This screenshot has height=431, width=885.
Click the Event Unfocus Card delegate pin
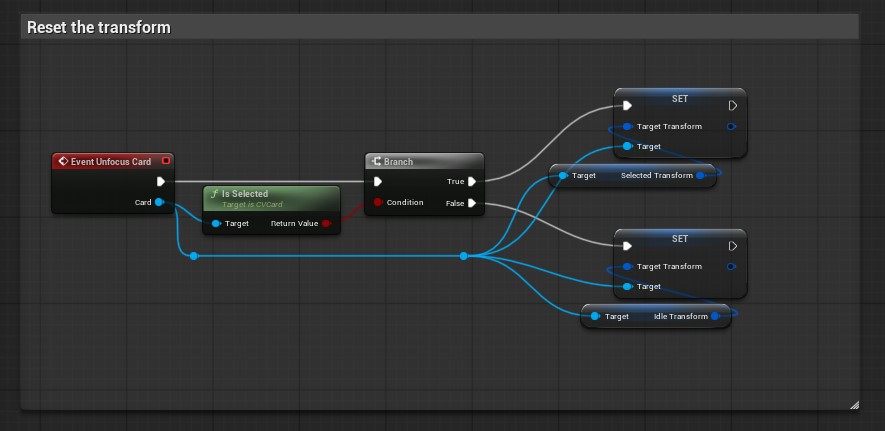click(166, 161)
